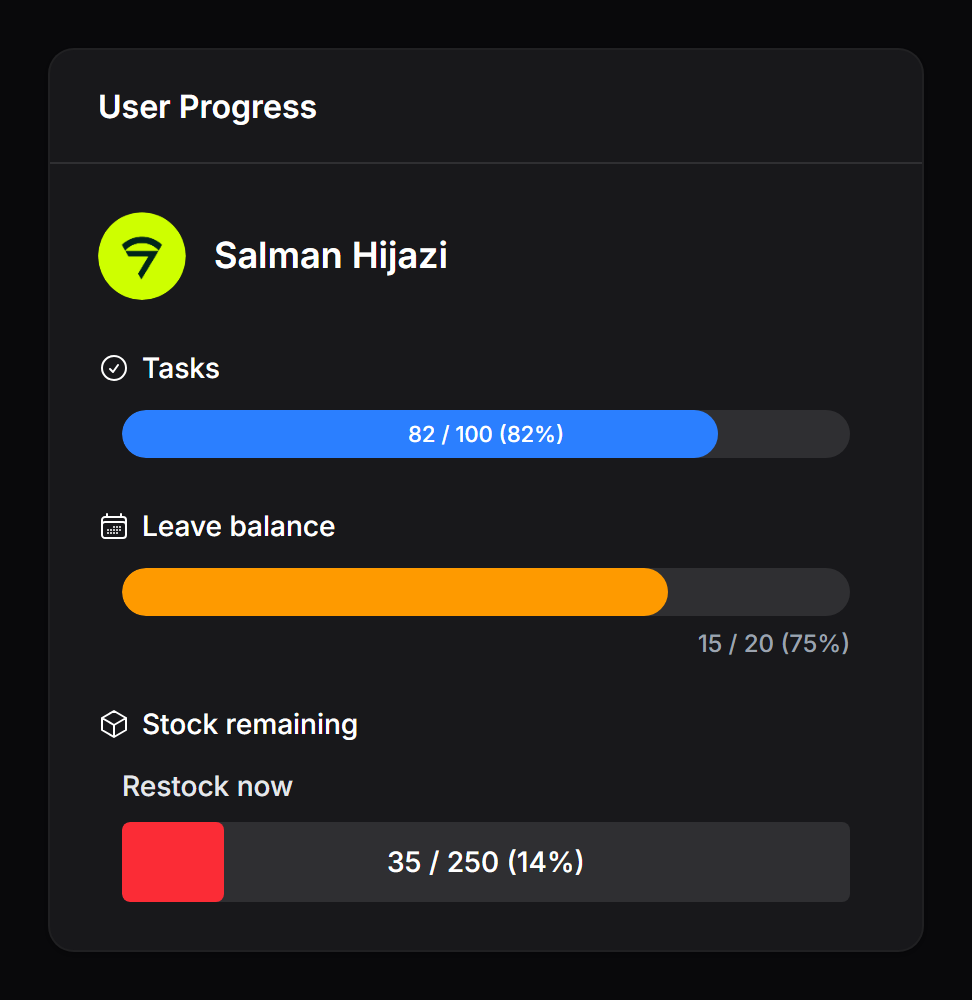Viewport: 972px width, 1000px height.
Task: Click the Leave balance section heading
Action: (238, 526)
